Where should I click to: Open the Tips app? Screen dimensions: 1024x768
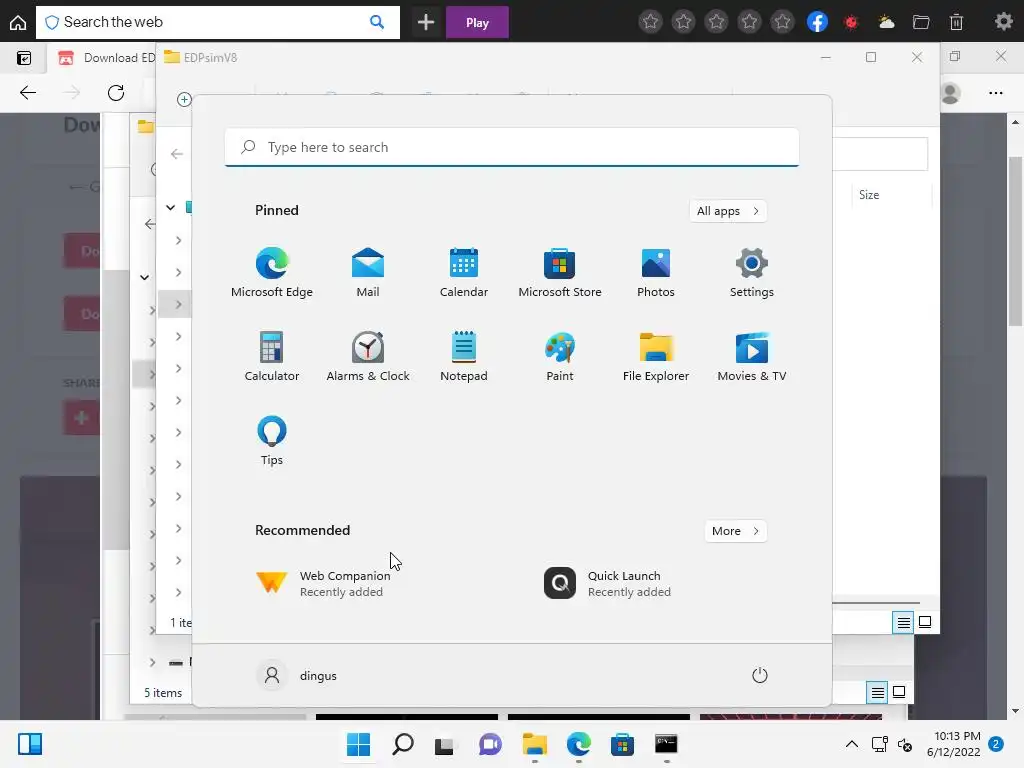pyautogui.click(x=272, y=441)
